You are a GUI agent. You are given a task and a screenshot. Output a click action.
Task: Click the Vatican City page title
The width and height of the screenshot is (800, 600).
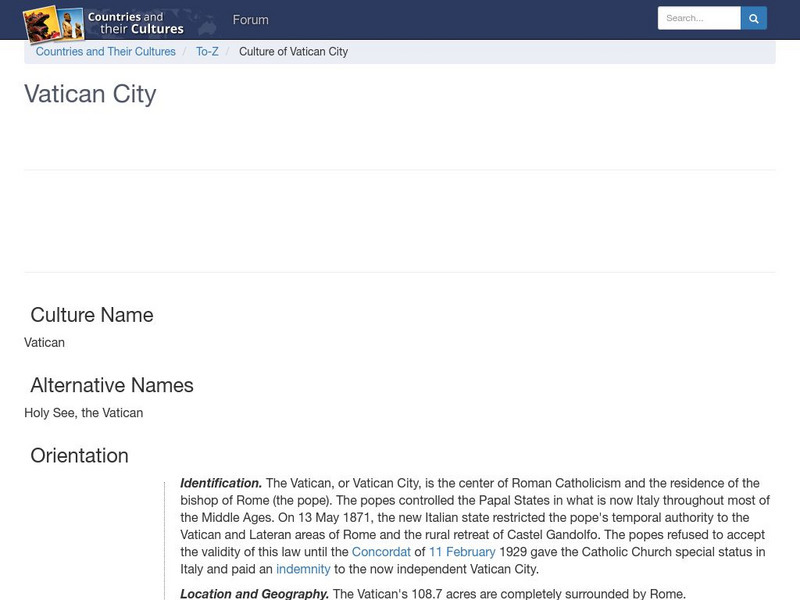90,94
